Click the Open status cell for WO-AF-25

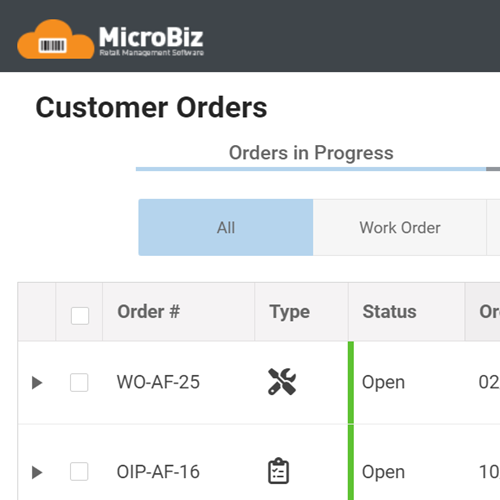click(383, 383)
